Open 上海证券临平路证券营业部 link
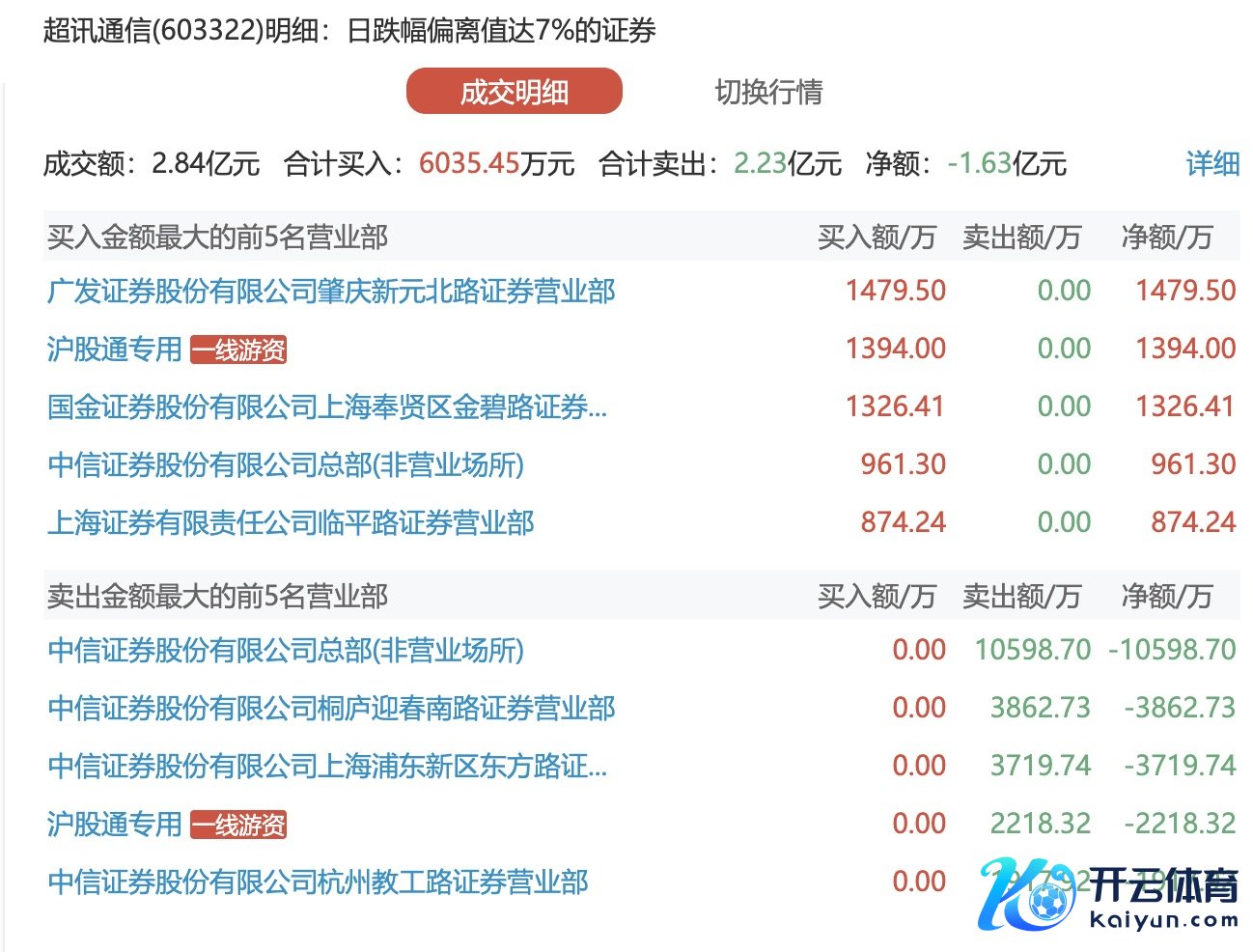The width and height of the screenshot is (1253, 952). tap(291, 522)
